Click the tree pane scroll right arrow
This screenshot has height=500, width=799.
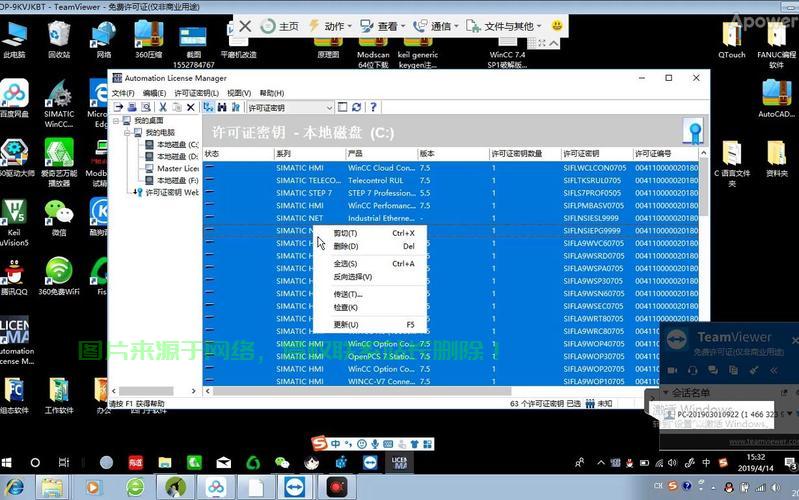click(194, 391)
